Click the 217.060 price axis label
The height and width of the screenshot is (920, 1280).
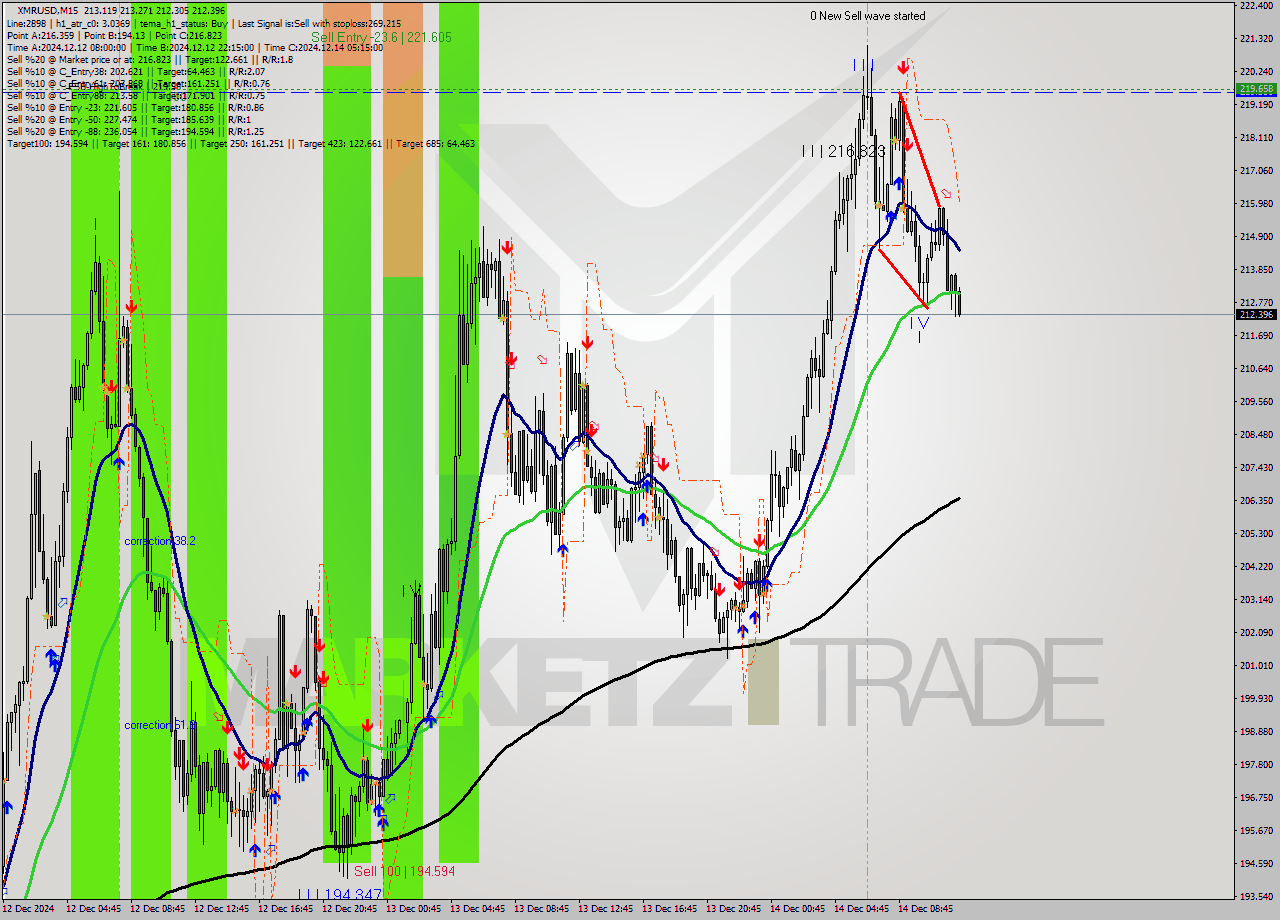(x=1256, y=171)
